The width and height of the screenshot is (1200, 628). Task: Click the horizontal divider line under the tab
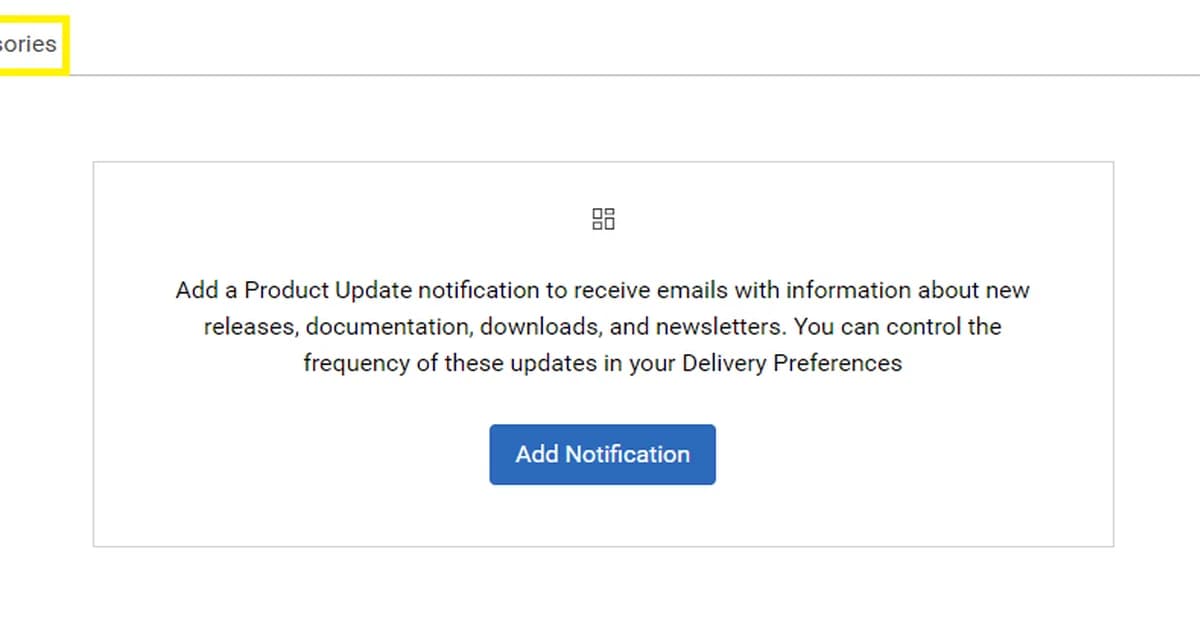click(x=600, y=75)
